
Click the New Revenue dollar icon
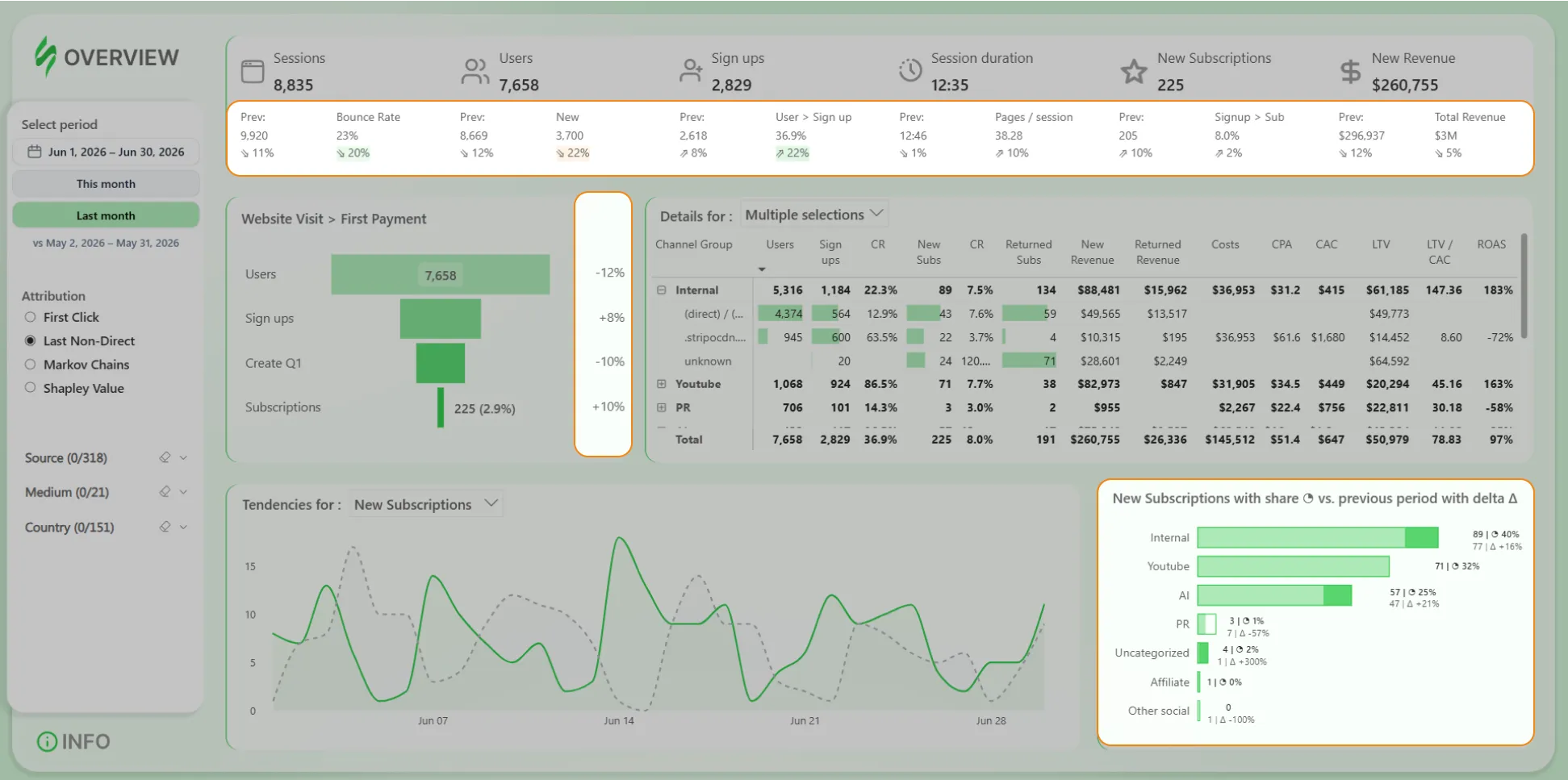(x=1350, y=72)
